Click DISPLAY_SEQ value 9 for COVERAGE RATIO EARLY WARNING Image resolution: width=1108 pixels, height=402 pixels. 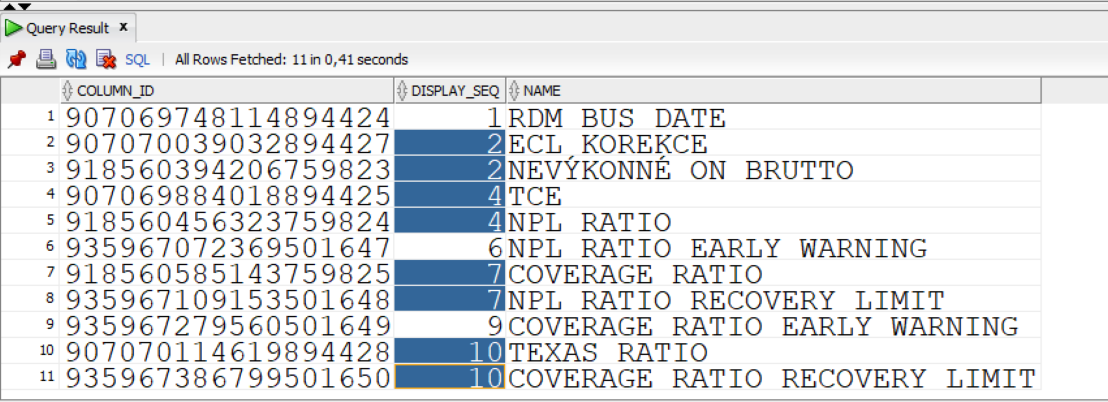pos(449,326)
